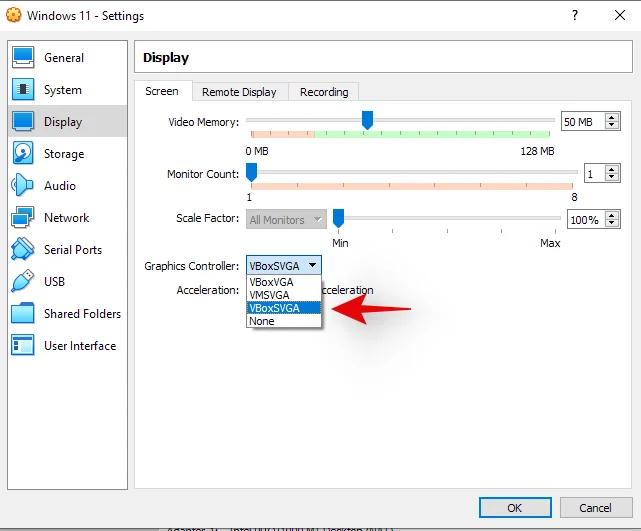Select the User Interface icon
Image resolution: width=641 pixels, height=531 pixels.
point(23,345)
